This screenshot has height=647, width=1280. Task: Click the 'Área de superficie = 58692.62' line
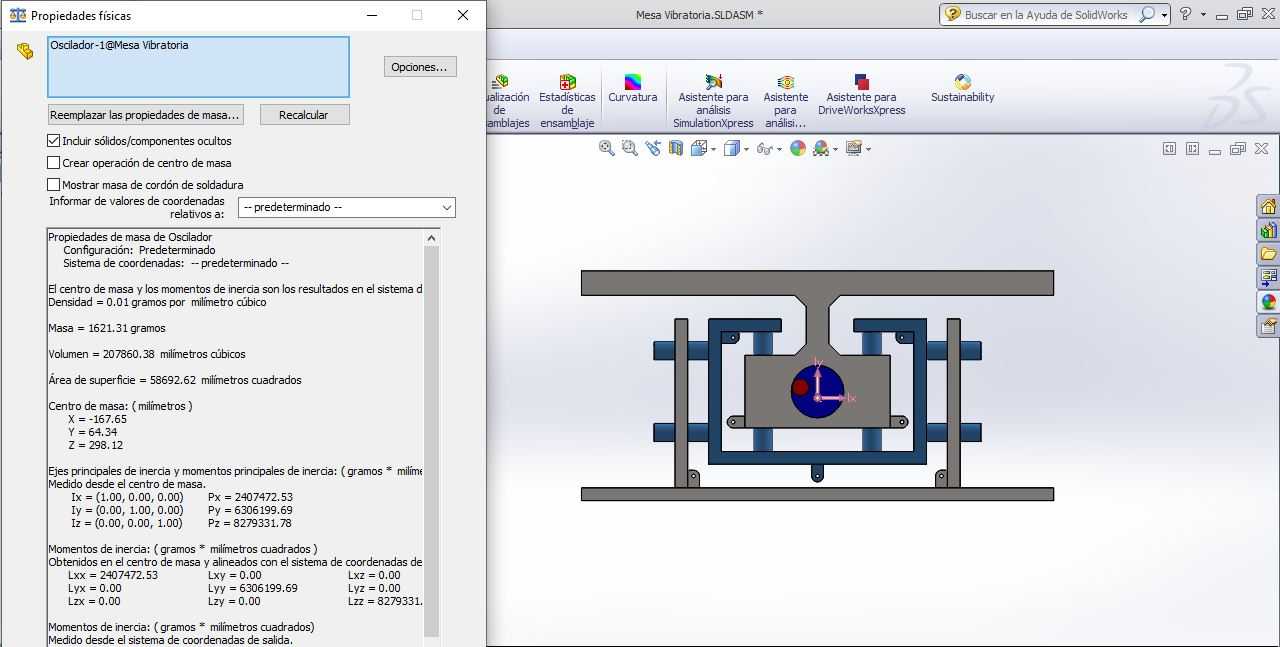click(x=175, y=380)
